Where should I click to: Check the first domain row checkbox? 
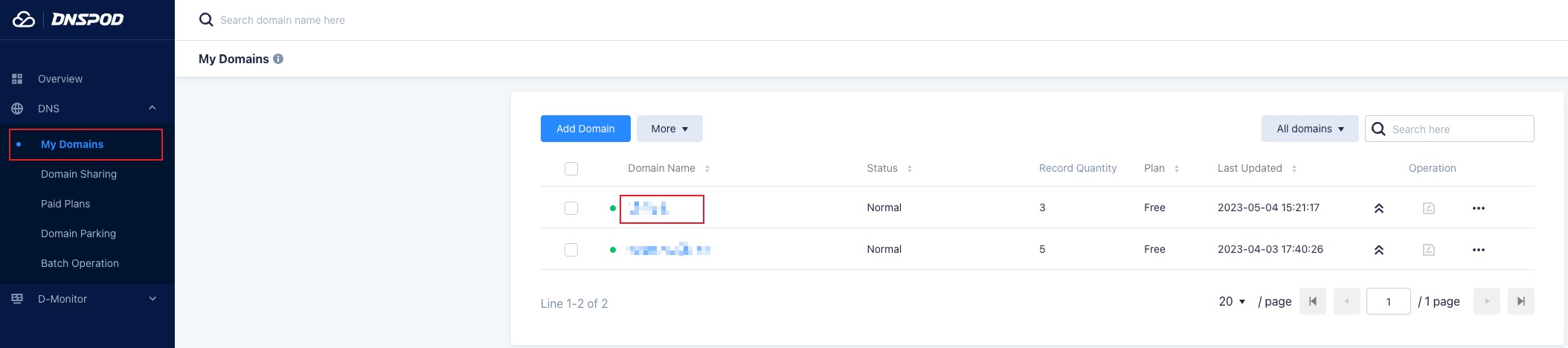571,208
